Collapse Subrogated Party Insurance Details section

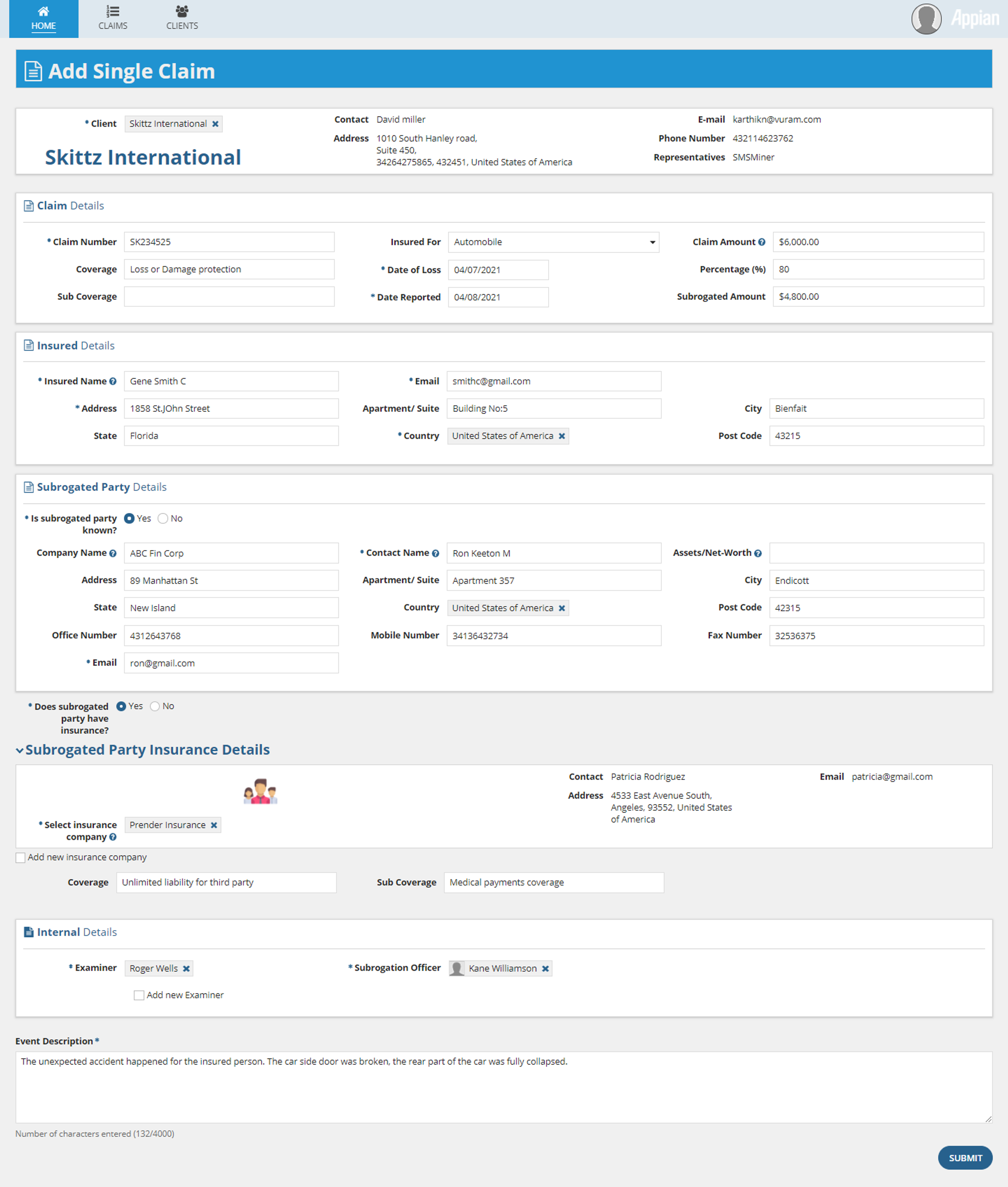tap(19, 751)
